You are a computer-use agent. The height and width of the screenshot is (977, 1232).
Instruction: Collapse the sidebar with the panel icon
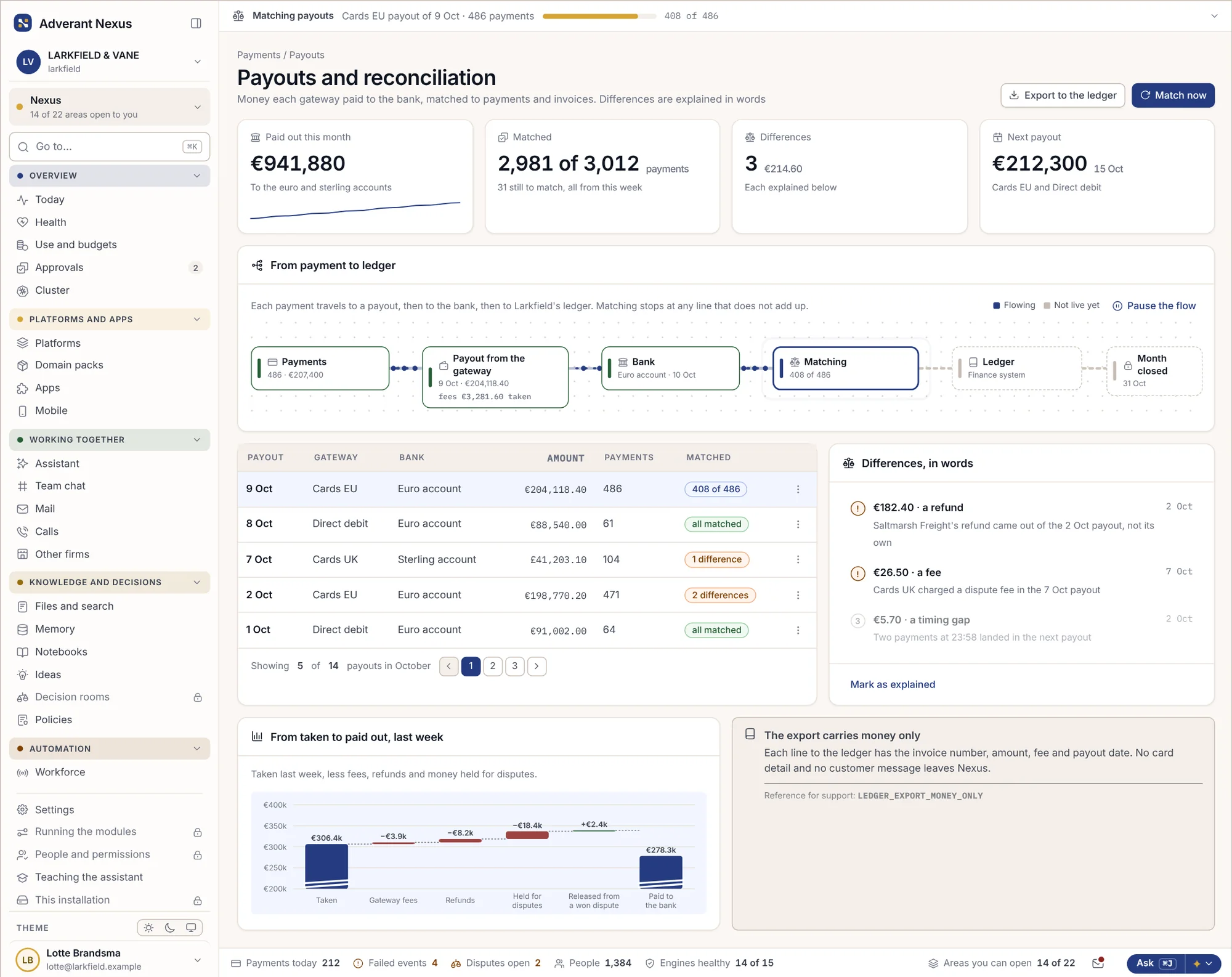(196, 23)
